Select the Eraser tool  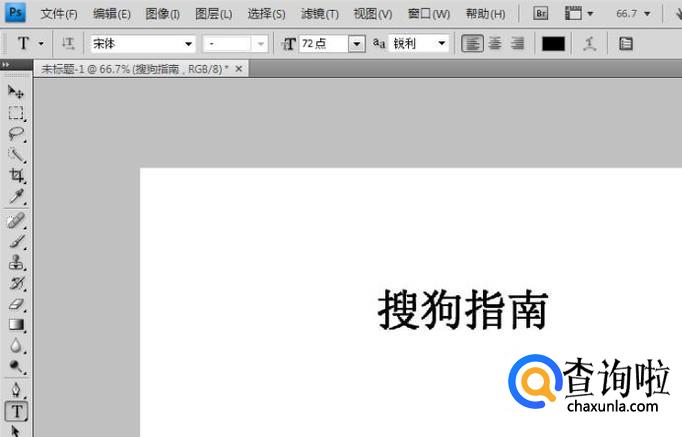16,304
